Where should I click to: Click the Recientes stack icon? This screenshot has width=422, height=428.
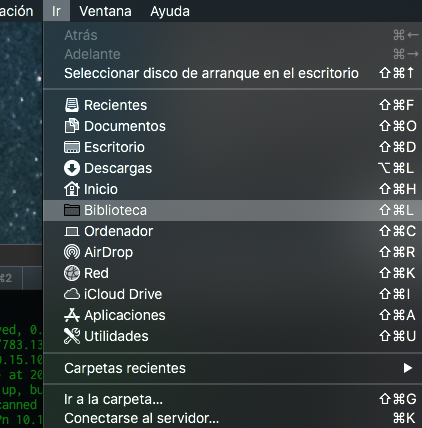tap(72, 105)
